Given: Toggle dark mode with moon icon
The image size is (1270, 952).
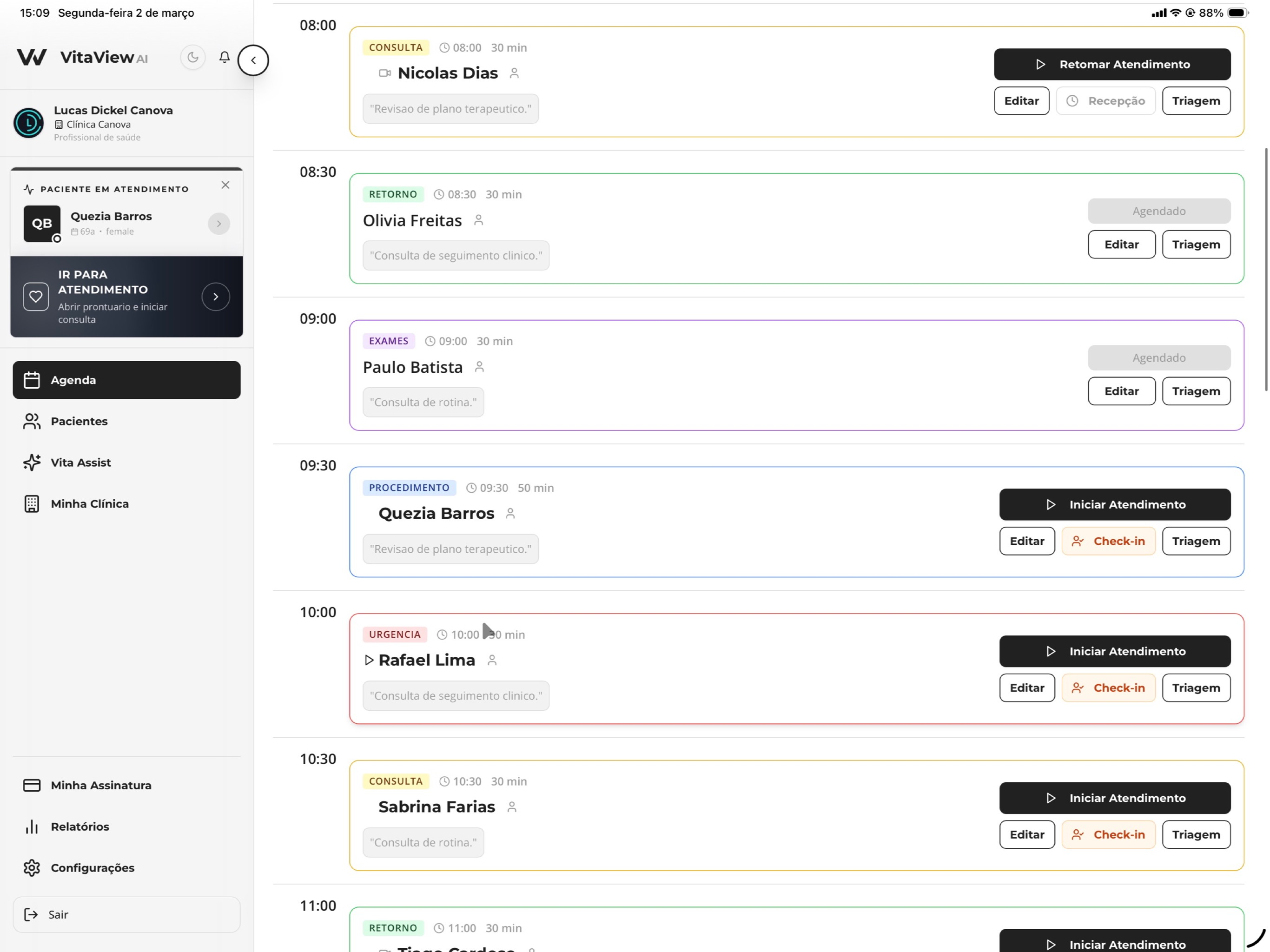Looking at the screenshot, I should tap(192, 58).
